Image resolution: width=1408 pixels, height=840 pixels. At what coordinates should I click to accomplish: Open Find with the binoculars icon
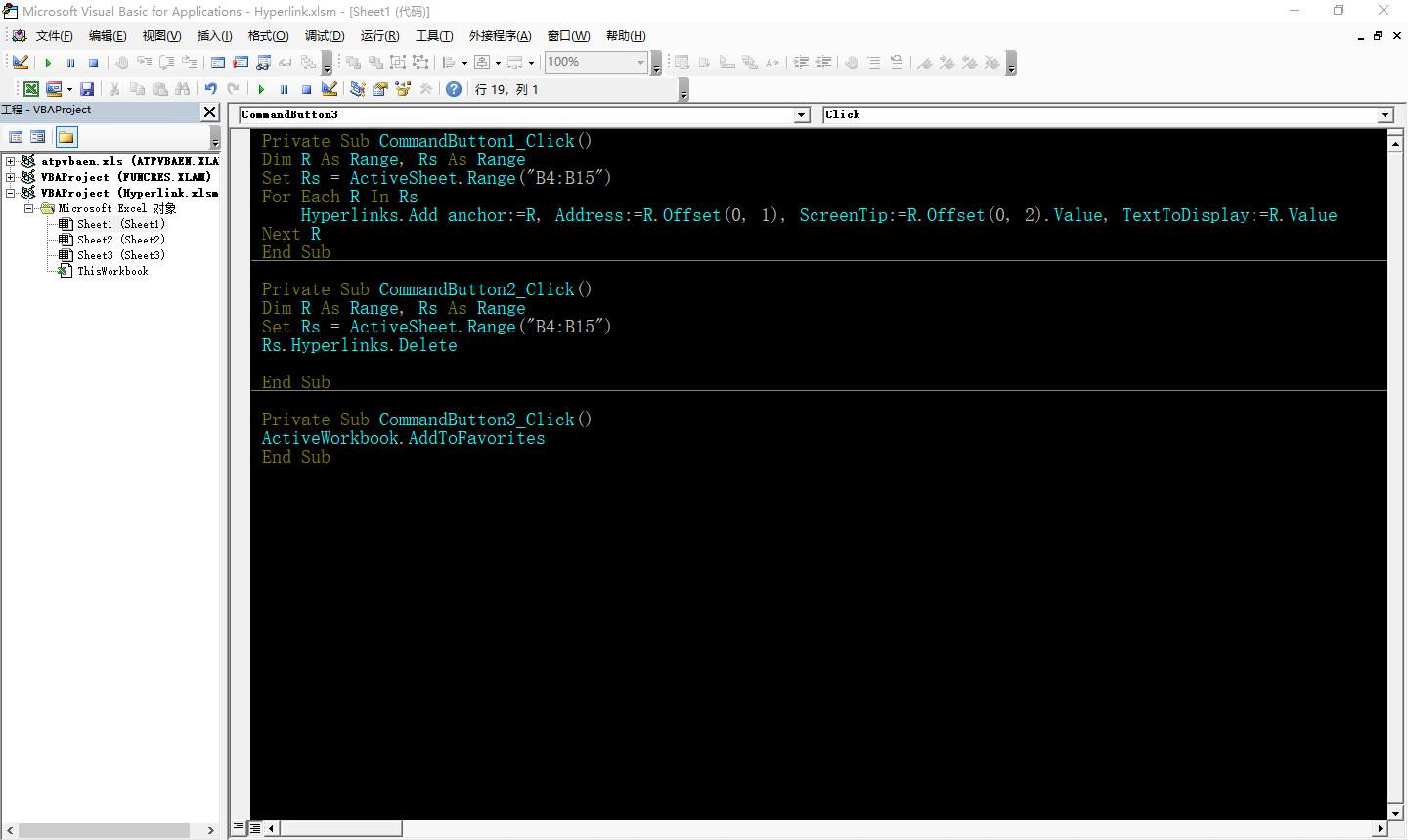coord(183,89)
